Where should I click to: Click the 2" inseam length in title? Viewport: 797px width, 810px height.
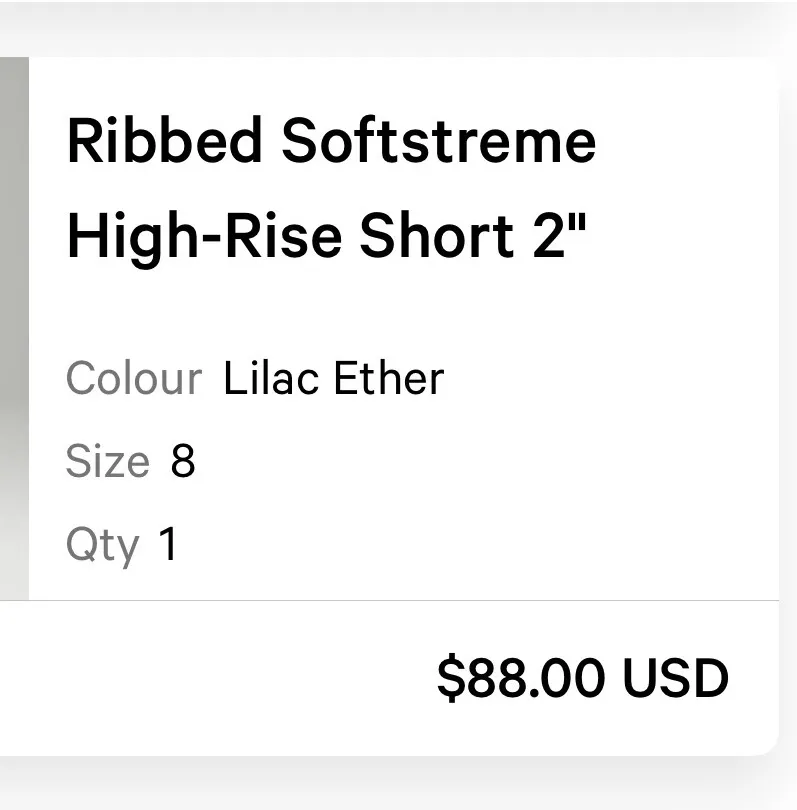pyautogui.click(x=559, y=235)
